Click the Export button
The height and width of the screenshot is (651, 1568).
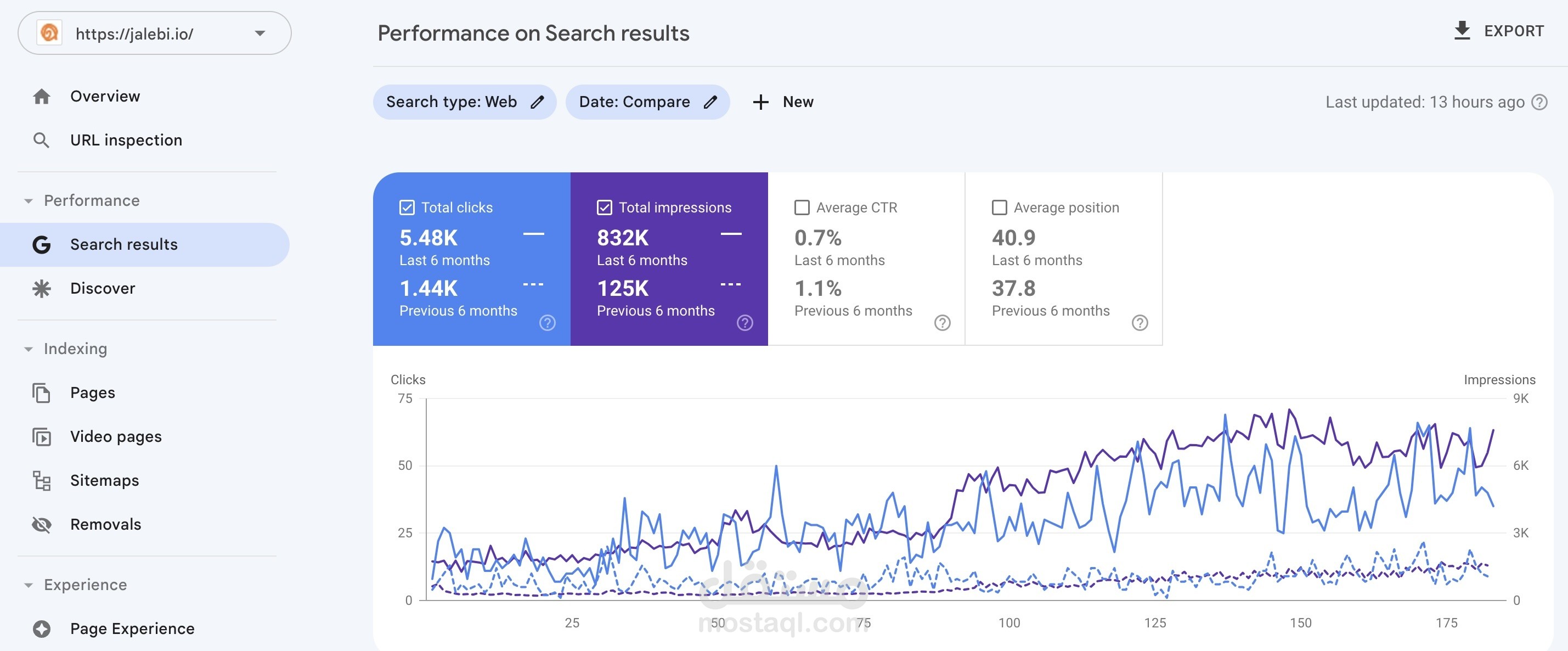[x=1499, y=31]
